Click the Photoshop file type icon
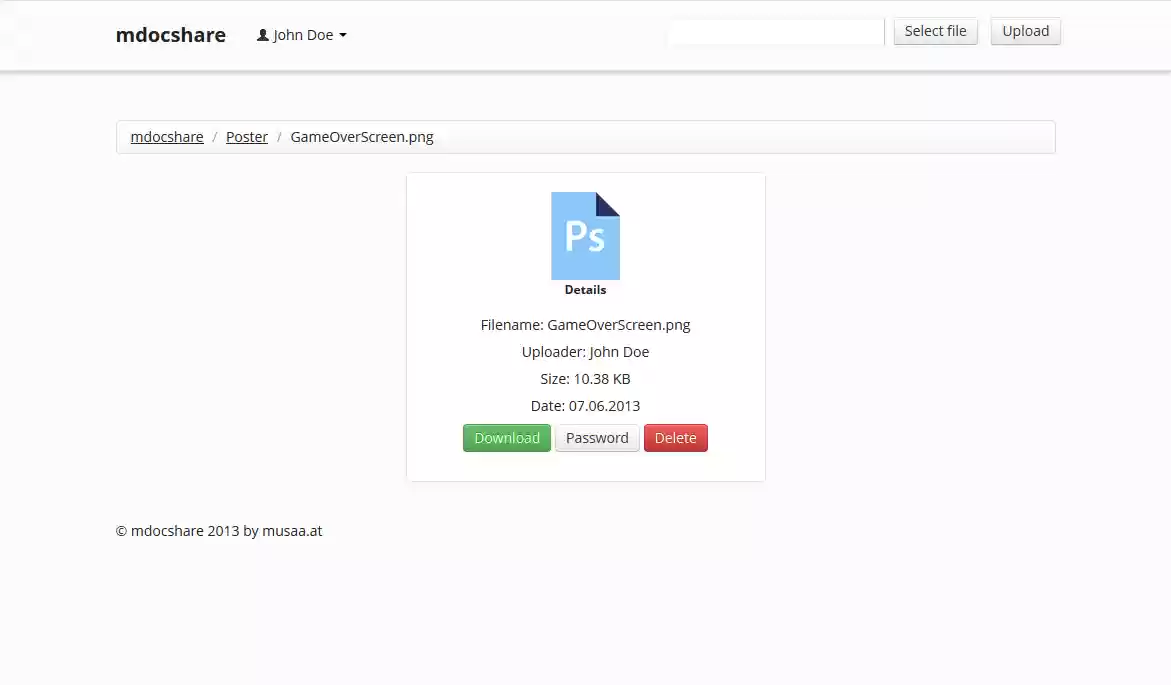The width and height of the screenshot is (1171, 685). [585, 235]
